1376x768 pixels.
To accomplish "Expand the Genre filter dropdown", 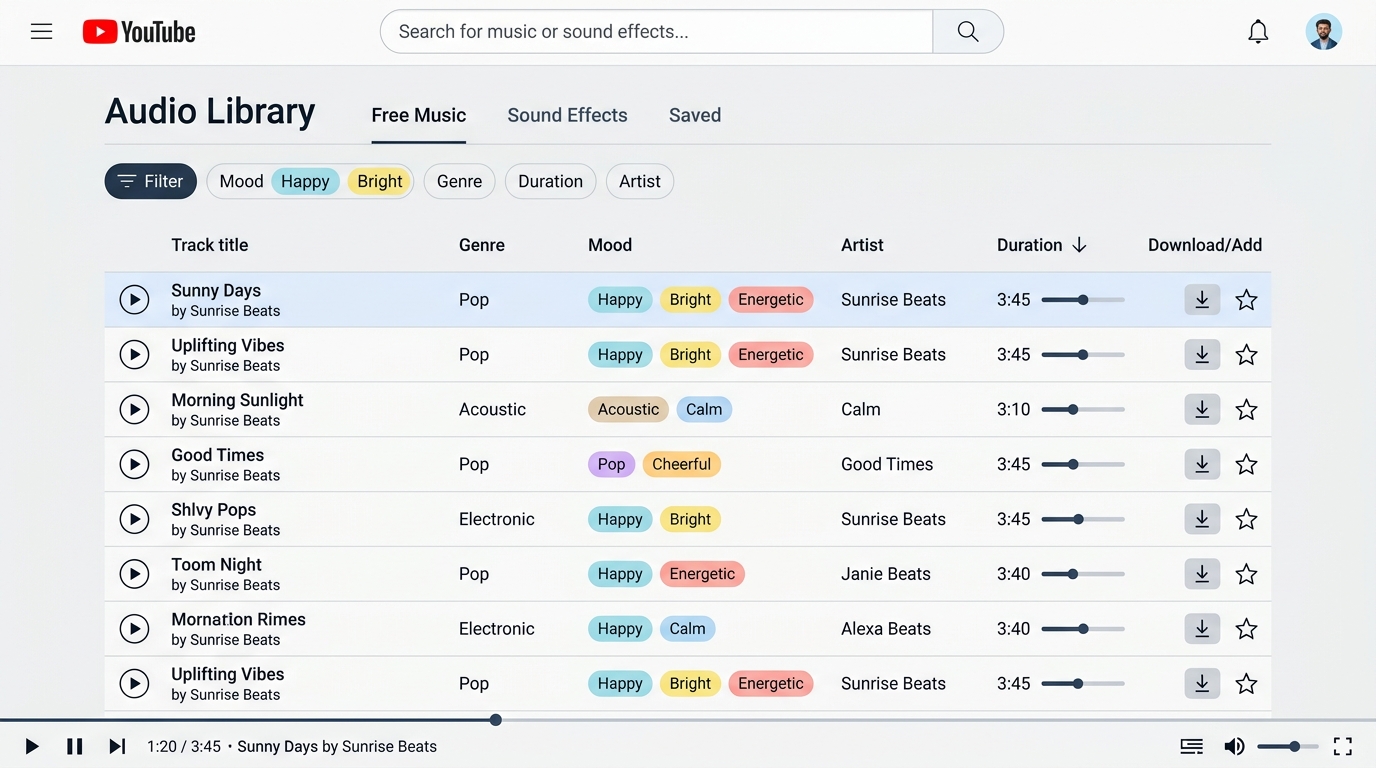I will tap(459, 181).
